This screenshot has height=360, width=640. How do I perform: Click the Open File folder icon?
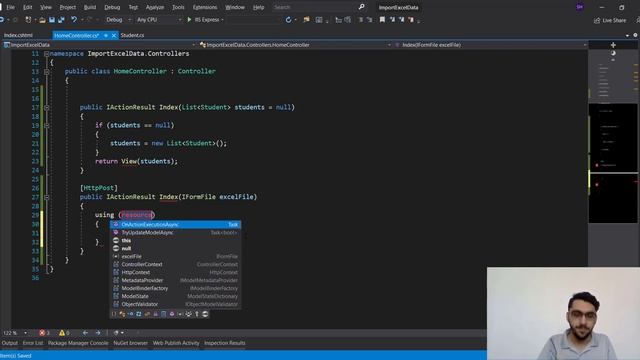tap(42, 20)
